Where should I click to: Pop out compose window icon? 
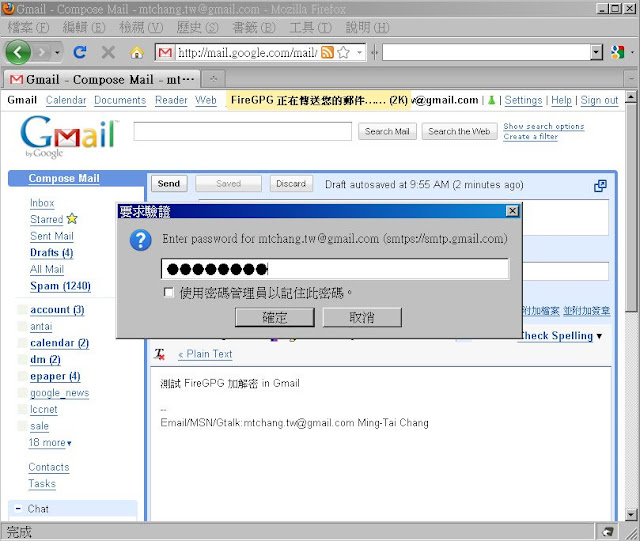click(x=600, y=186)
